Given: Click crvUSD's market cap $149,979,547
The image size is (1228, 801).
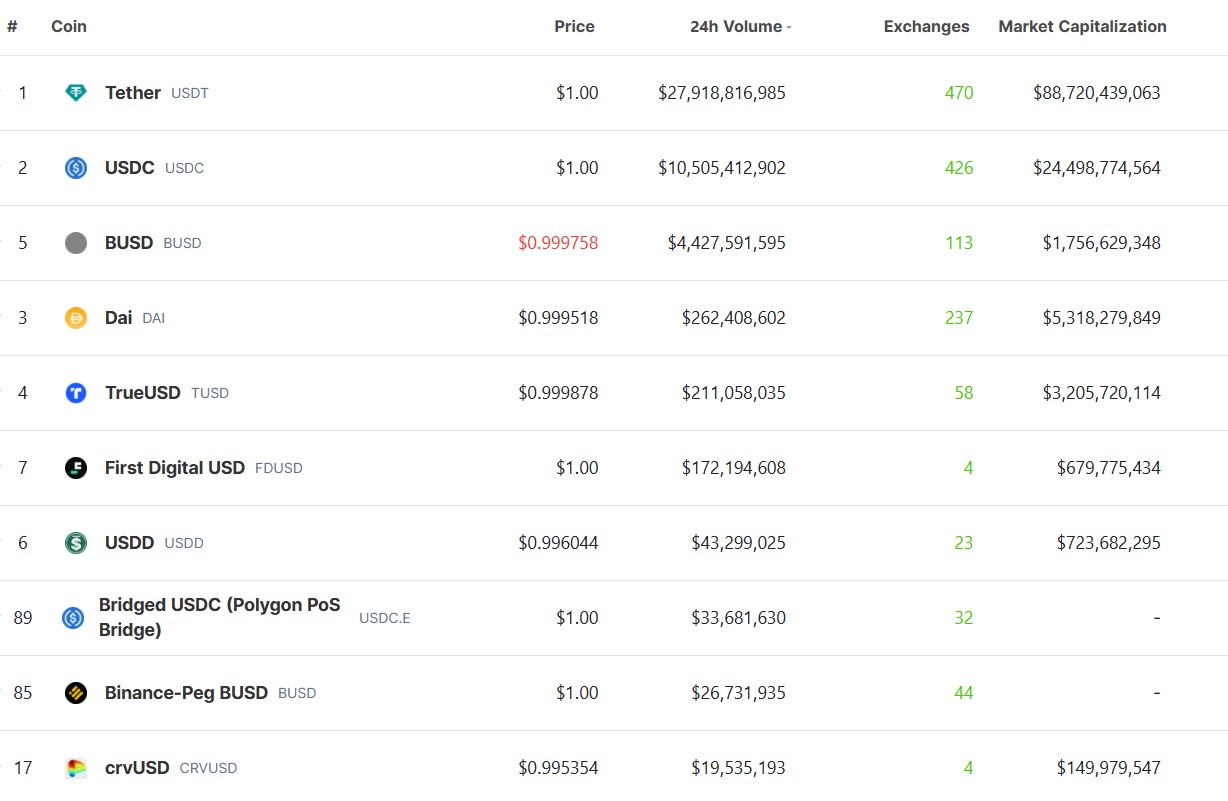Looking at the screenshot, I should (1109, 768).
